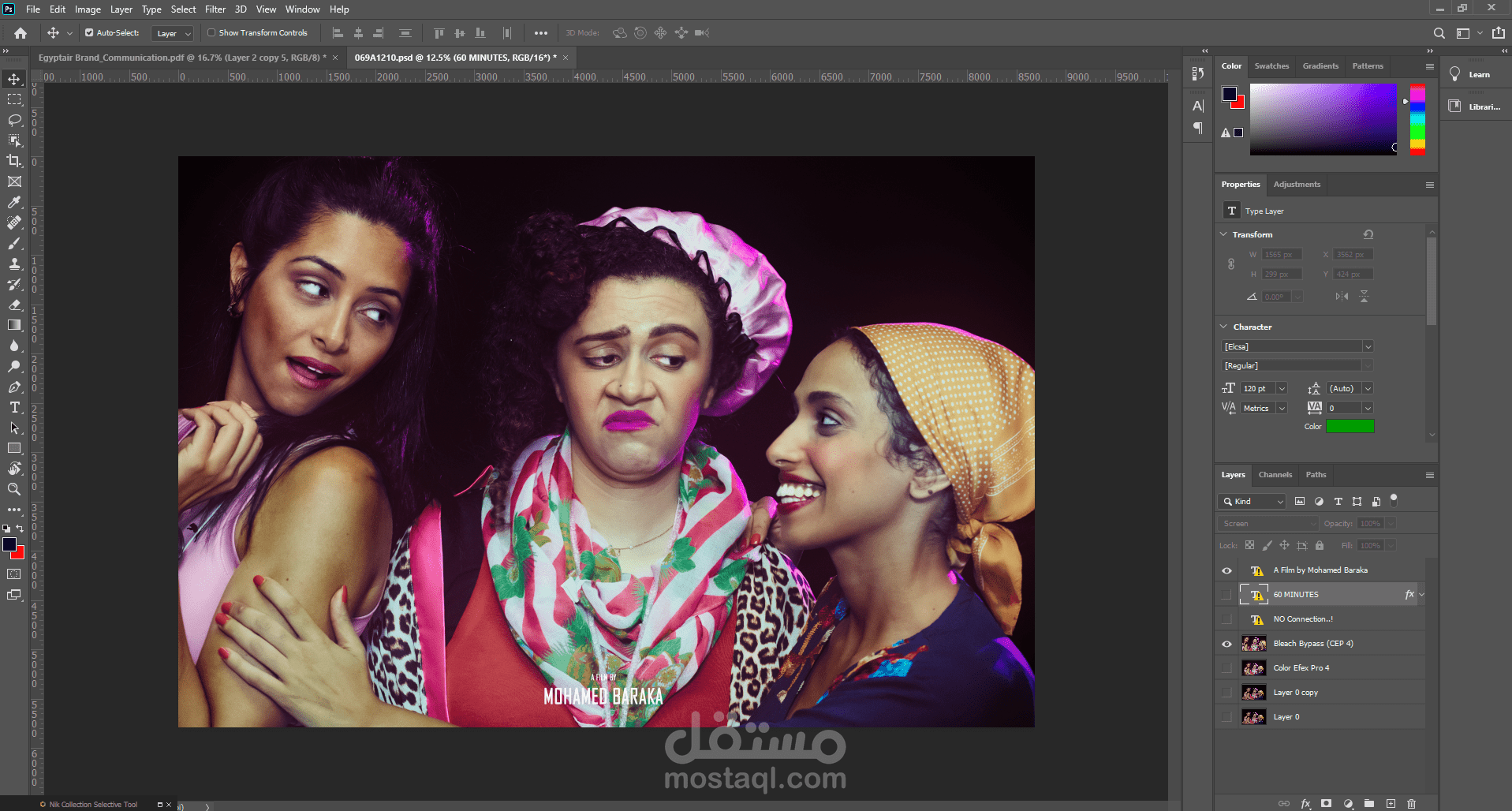
Task: Delete layer using trash icon
Action: [1412, 803]
